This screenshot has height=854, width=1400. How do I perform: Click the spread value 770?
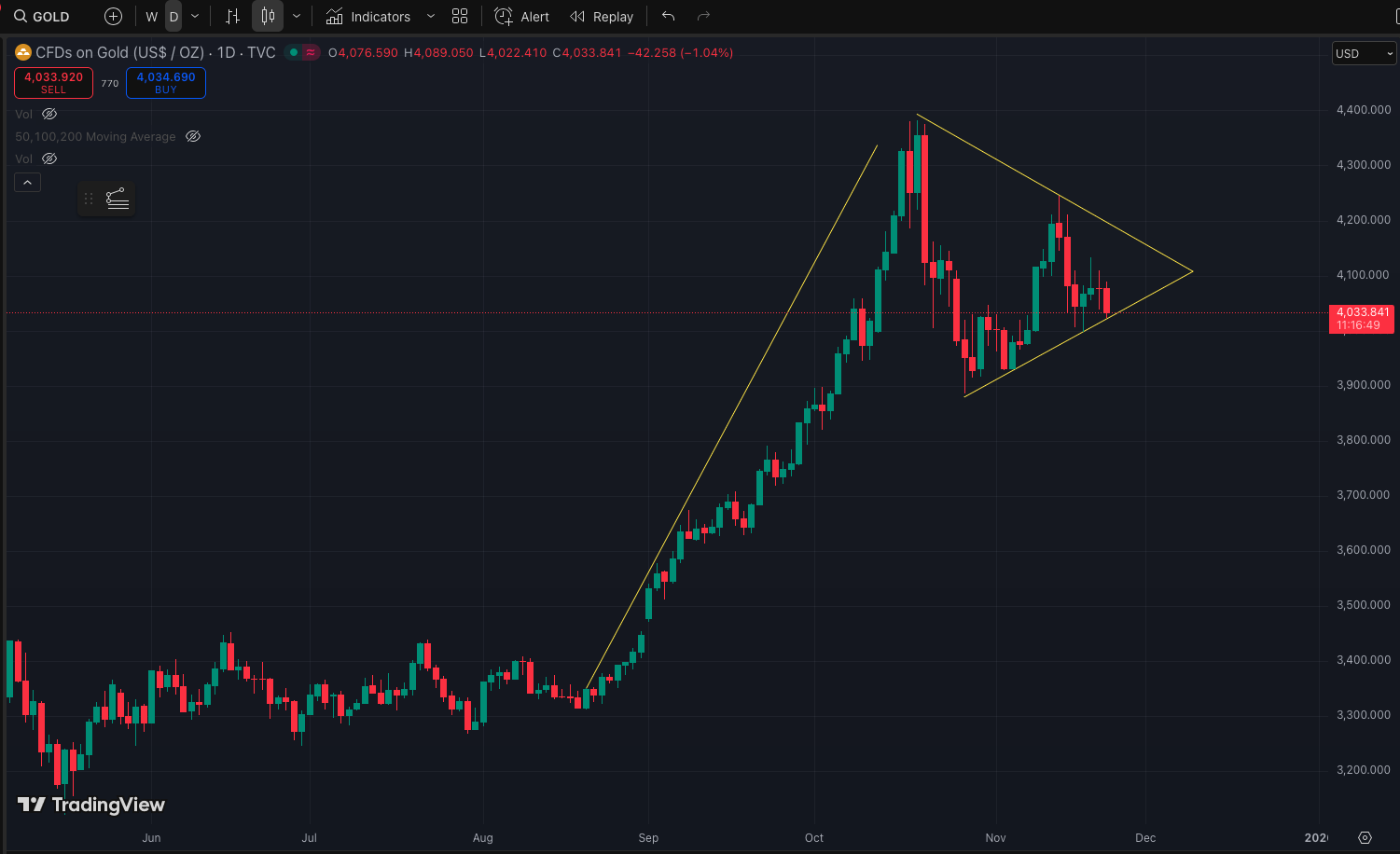[110, 84]
